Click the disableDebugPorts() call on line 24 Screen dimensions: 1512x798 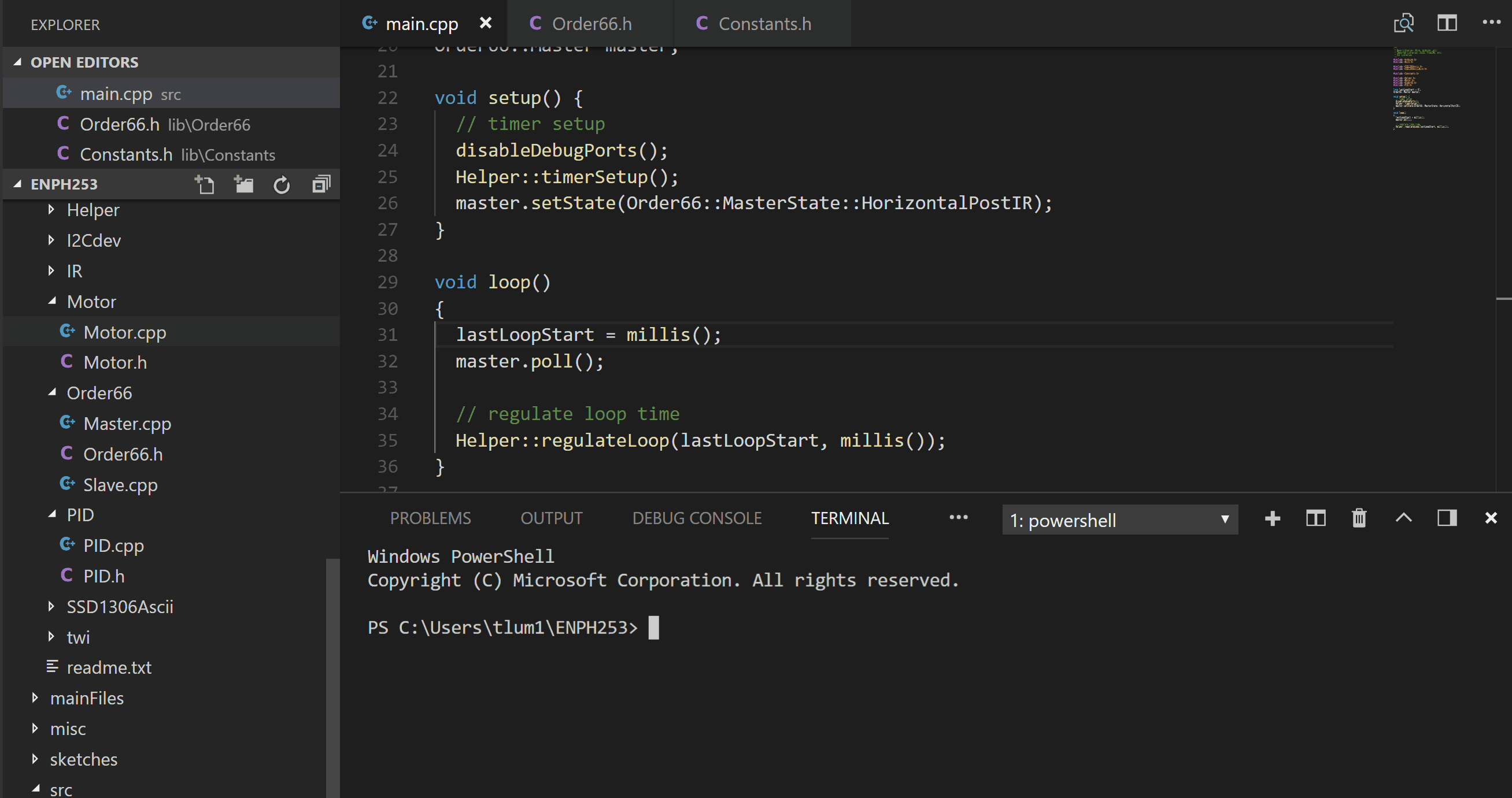(x=561, y=151)
